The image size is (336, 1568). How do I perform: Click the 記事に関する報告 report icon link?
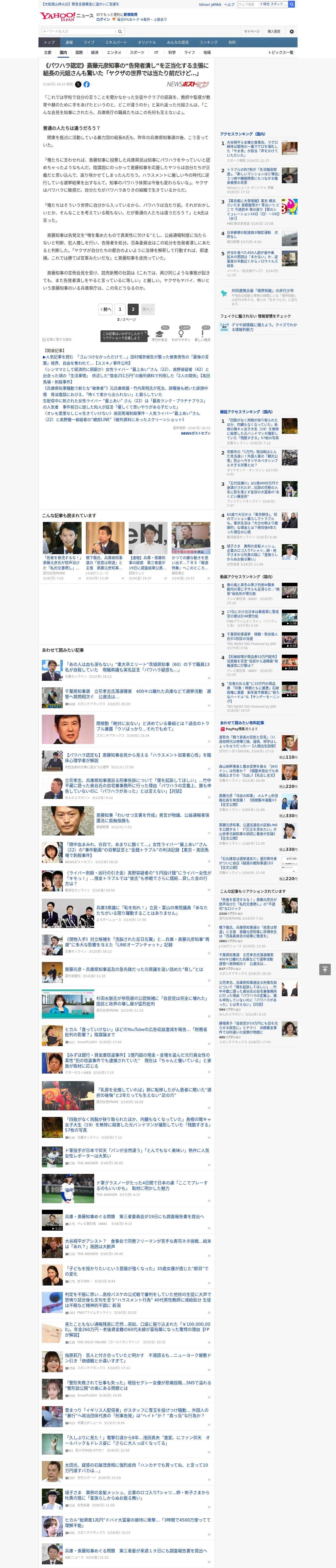pos(57,340)
